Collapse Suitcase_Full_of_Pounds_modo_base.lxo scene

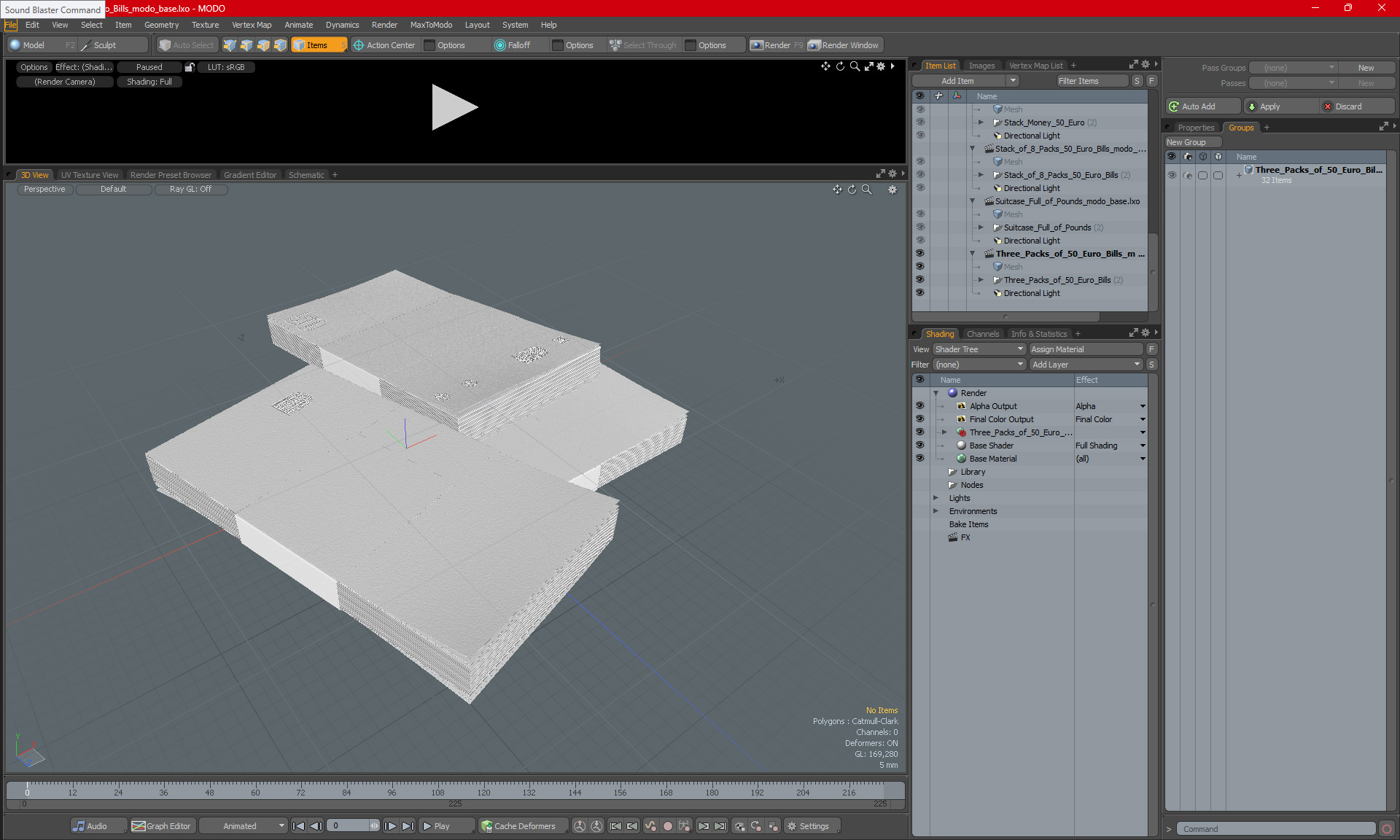coord(972,201)
